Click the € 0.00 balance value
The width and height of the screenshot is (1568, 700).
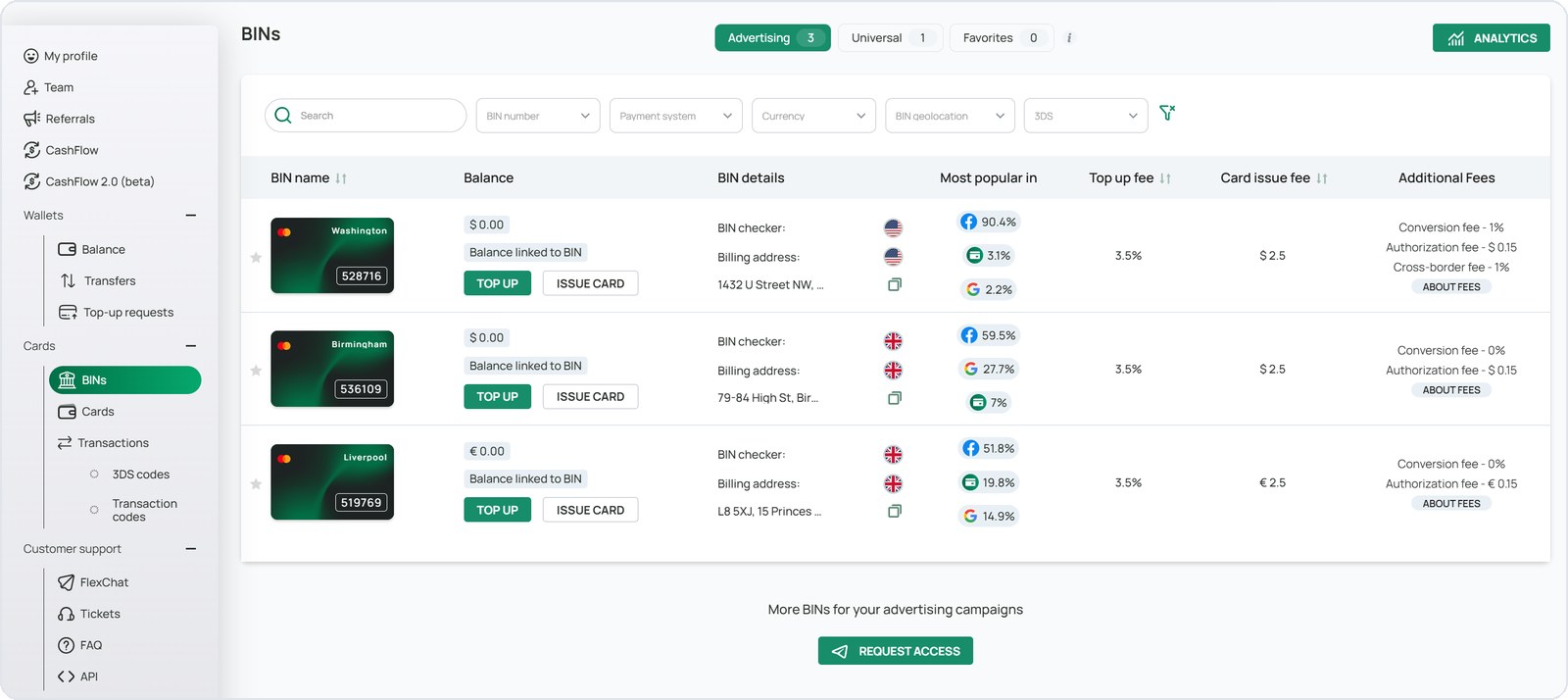pos(487,452)
